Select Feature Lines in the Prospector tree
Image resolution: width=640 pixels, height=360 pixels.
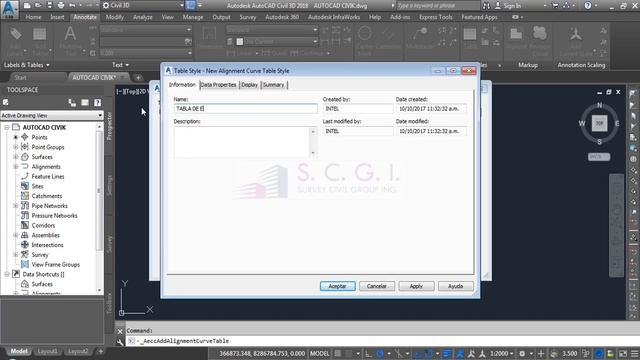pos(48,176)
